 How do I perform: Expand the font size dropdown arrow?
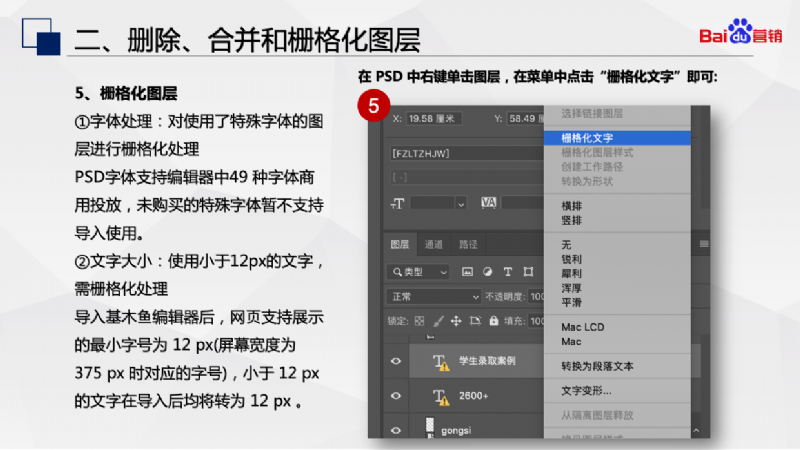point(461,203)
